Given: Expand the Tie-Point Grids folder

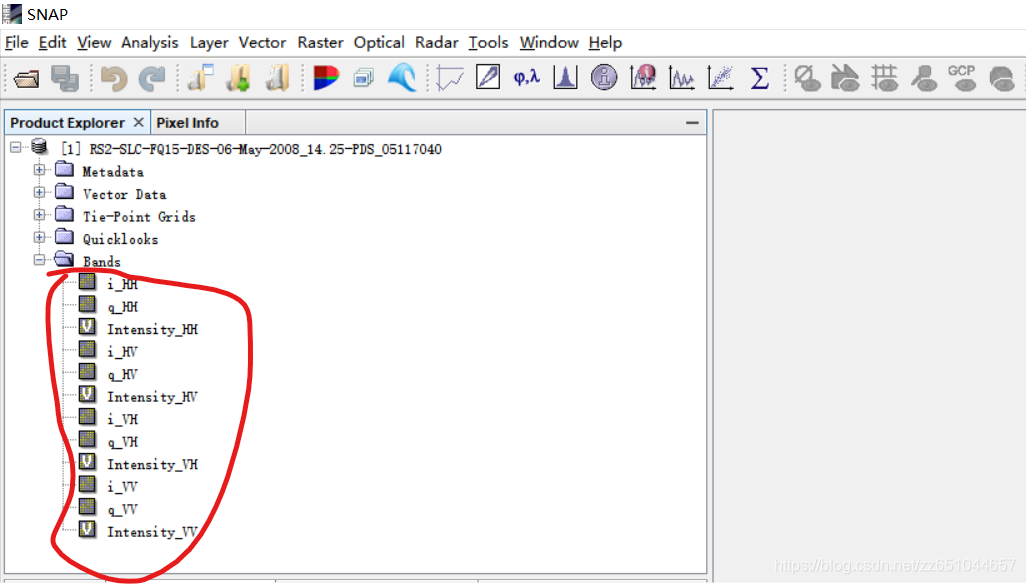Looking at the screenshot, I should pyautogui.click(x=39, y=215).
